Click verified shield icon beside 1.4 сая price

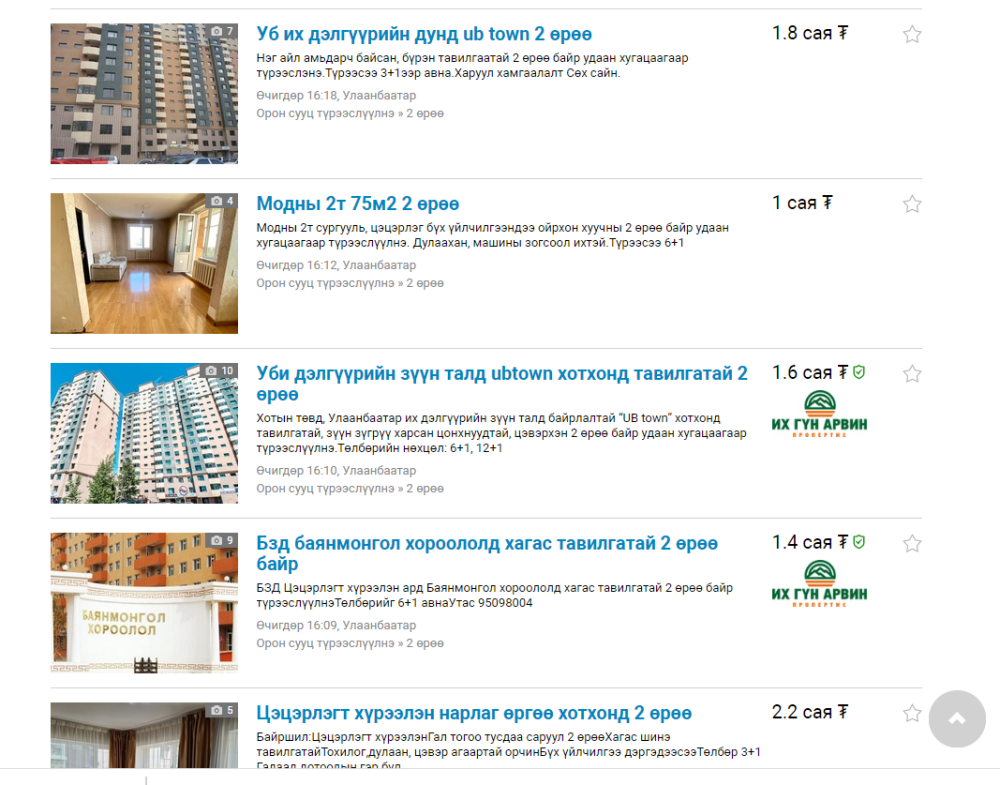coord(859,541)
